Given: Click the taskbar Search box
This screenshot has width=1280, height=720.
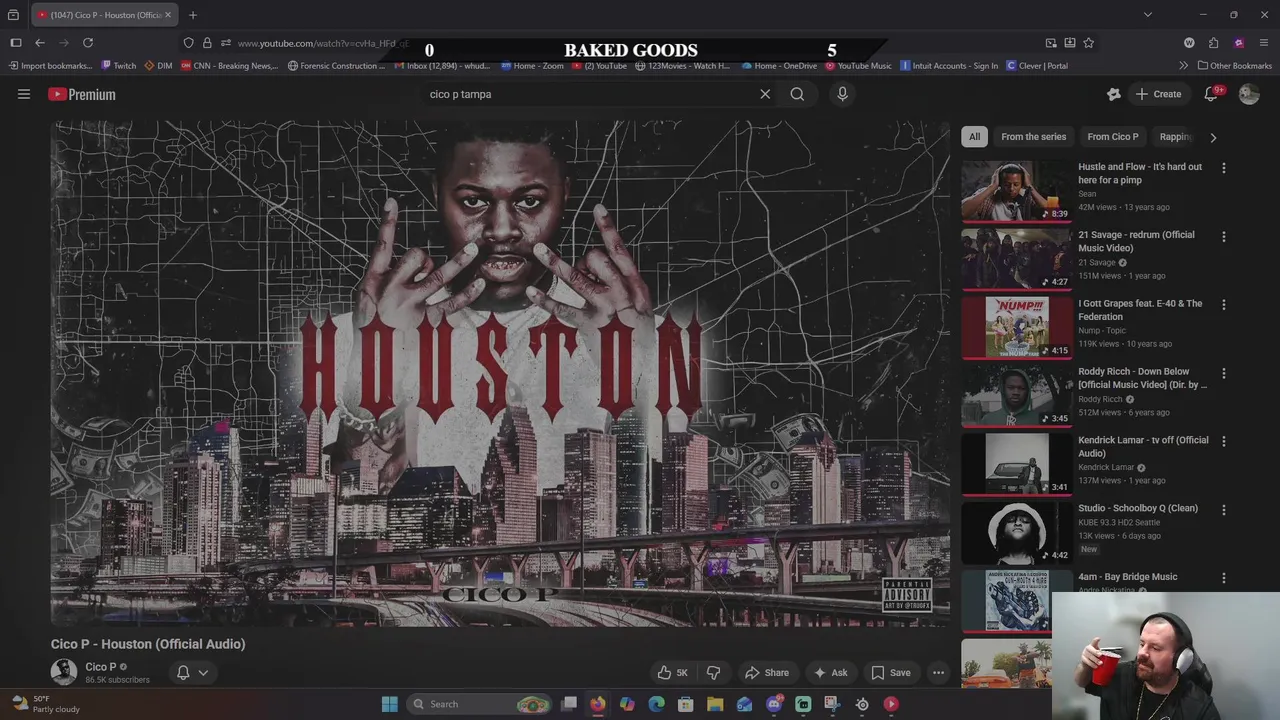Looking at the screenshot, I should click(x=480, y=704).
